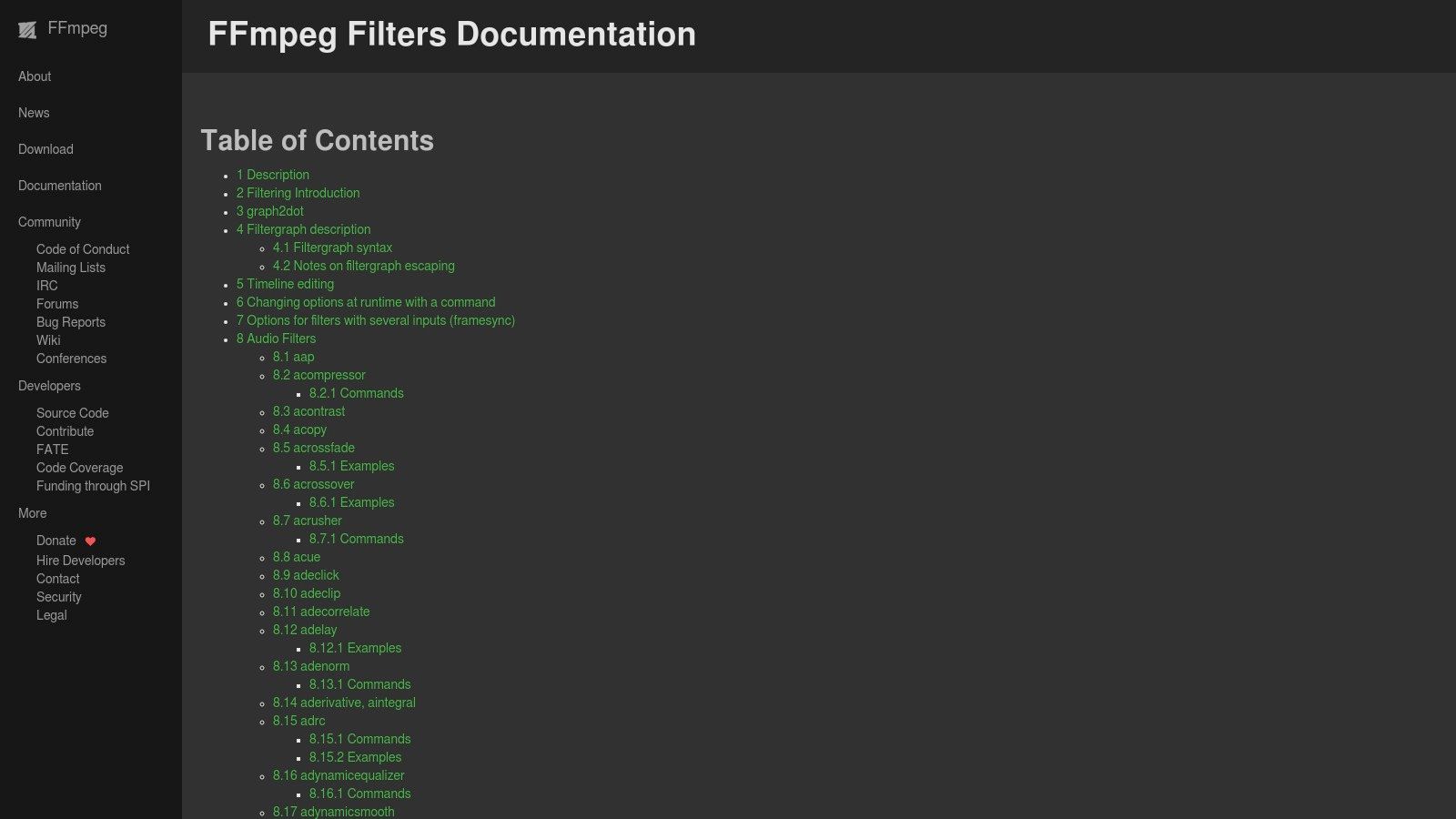1456x819 pixels.
Task: Select the Community sidebar heading
Action: (49, 222)
